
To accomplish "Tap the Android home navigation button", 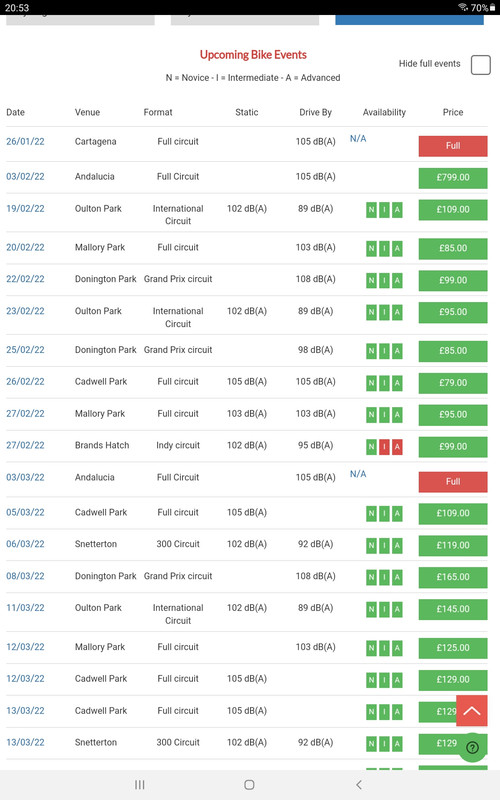I will click(249, 785).
